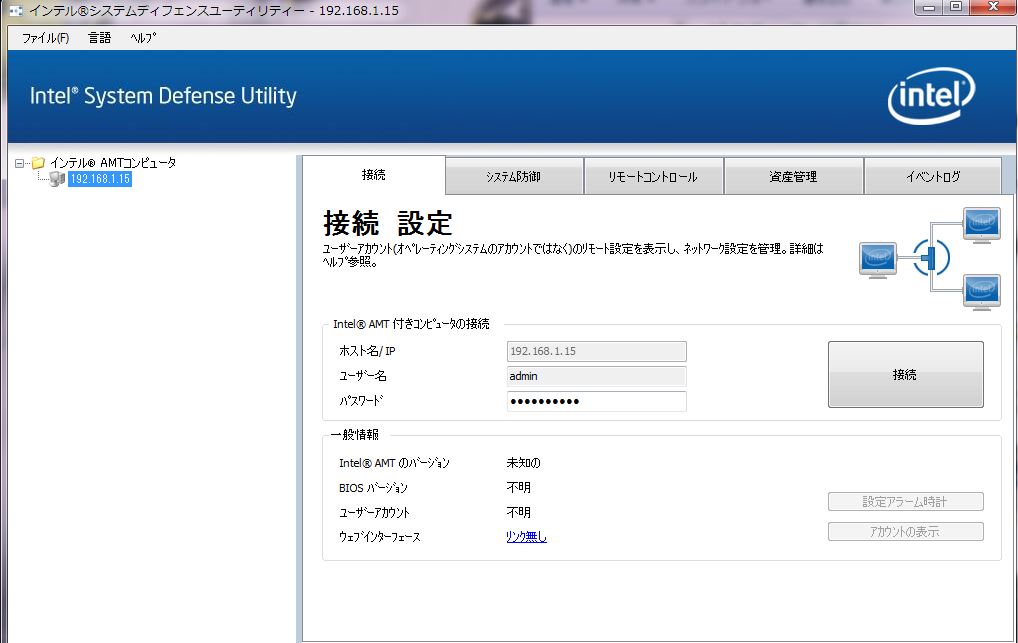Screen dimensions: 1018x643
Task: Maximize the window
Action: (956, 7)
